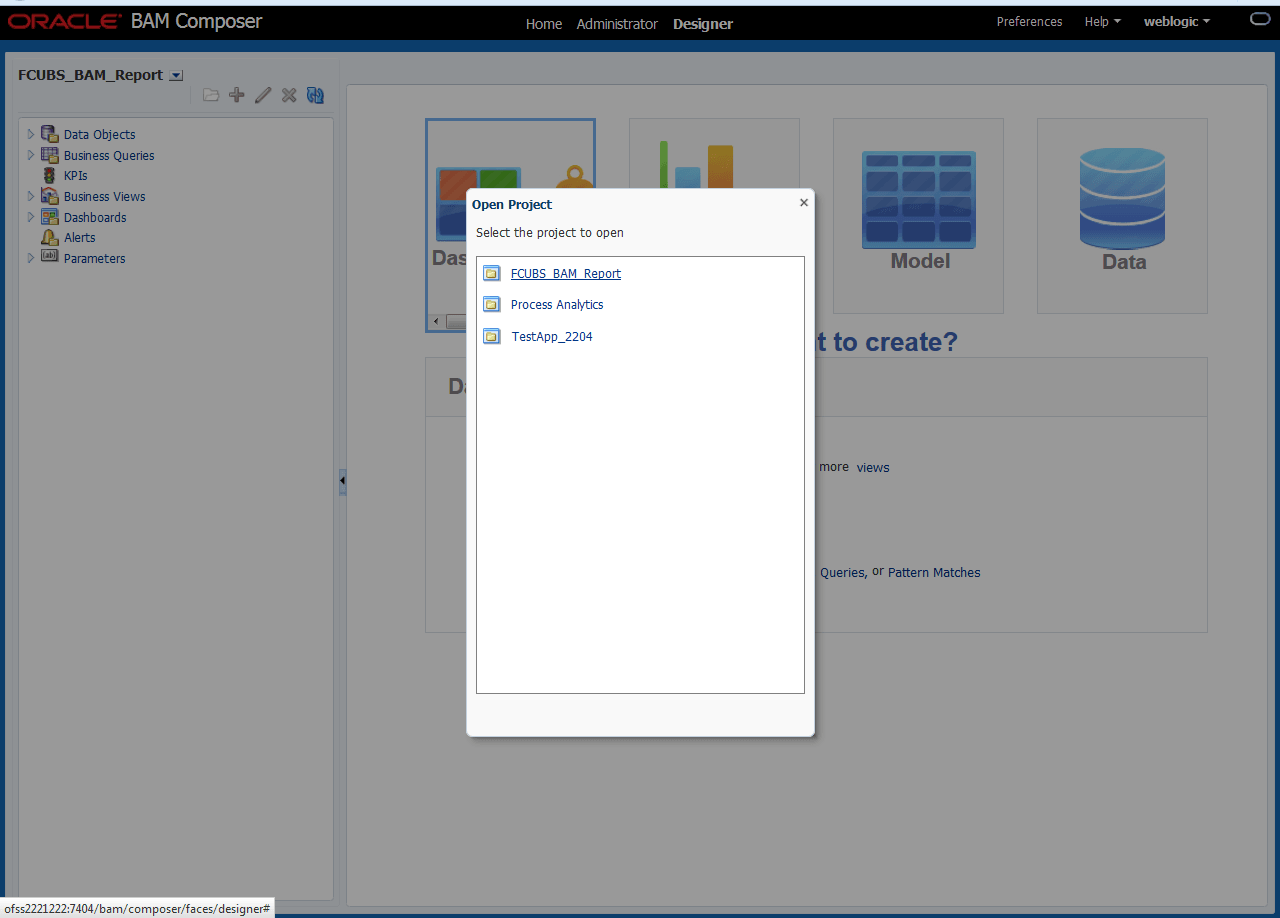Screen dimensions: 1280x918
Task: Click the Data Objects tree icon
Action: [x=50, y=134]
